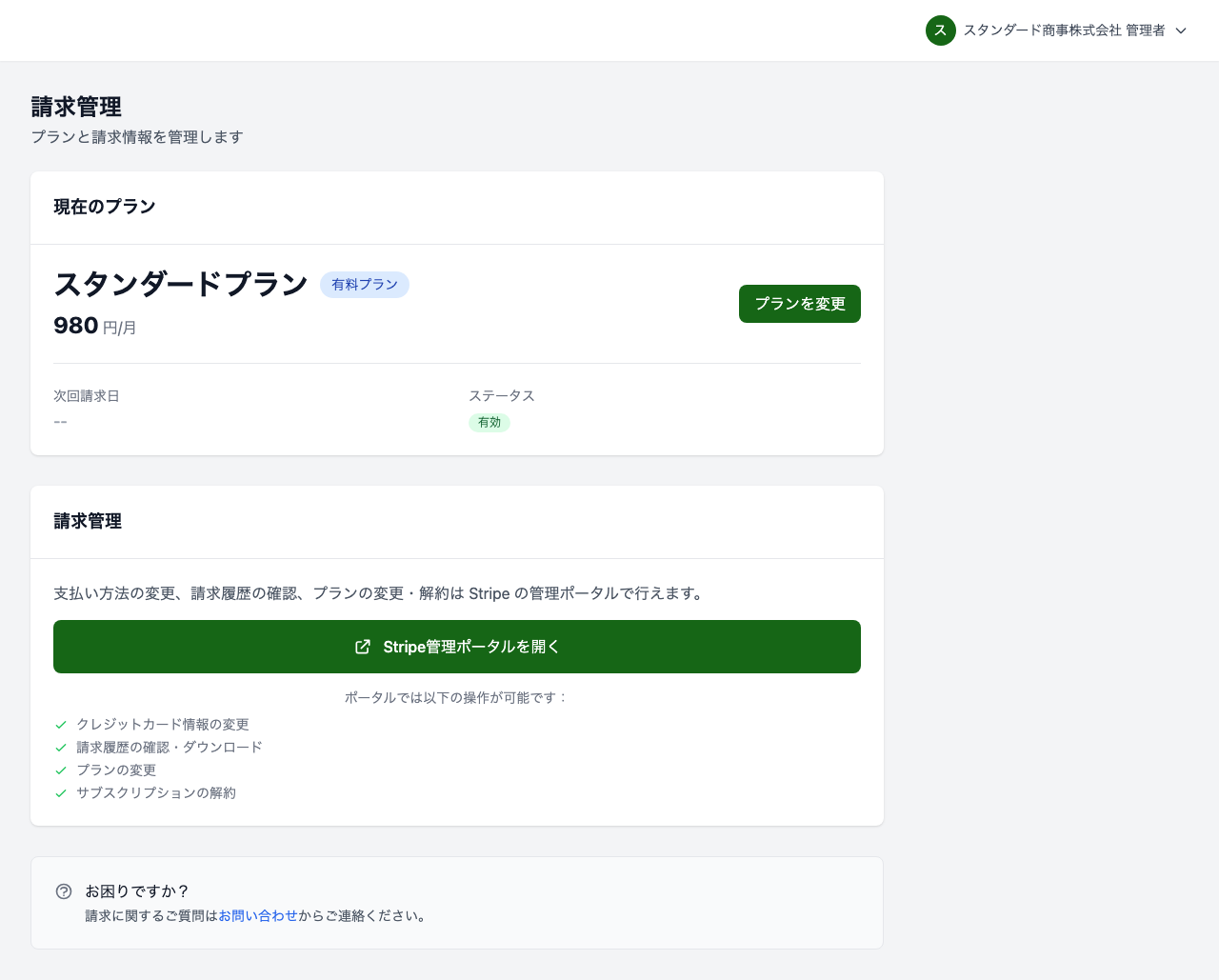Click the checkmark next to サブスクリプションの解約
Viewport: 1219px width, 980px height.
[x=59, y=792]
